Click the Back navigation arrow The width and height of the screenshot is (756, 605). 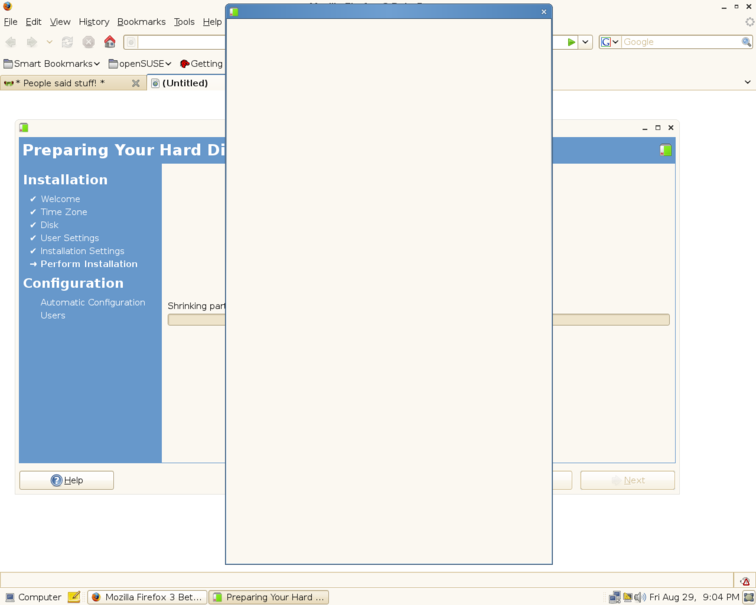[x=11, y=42]
